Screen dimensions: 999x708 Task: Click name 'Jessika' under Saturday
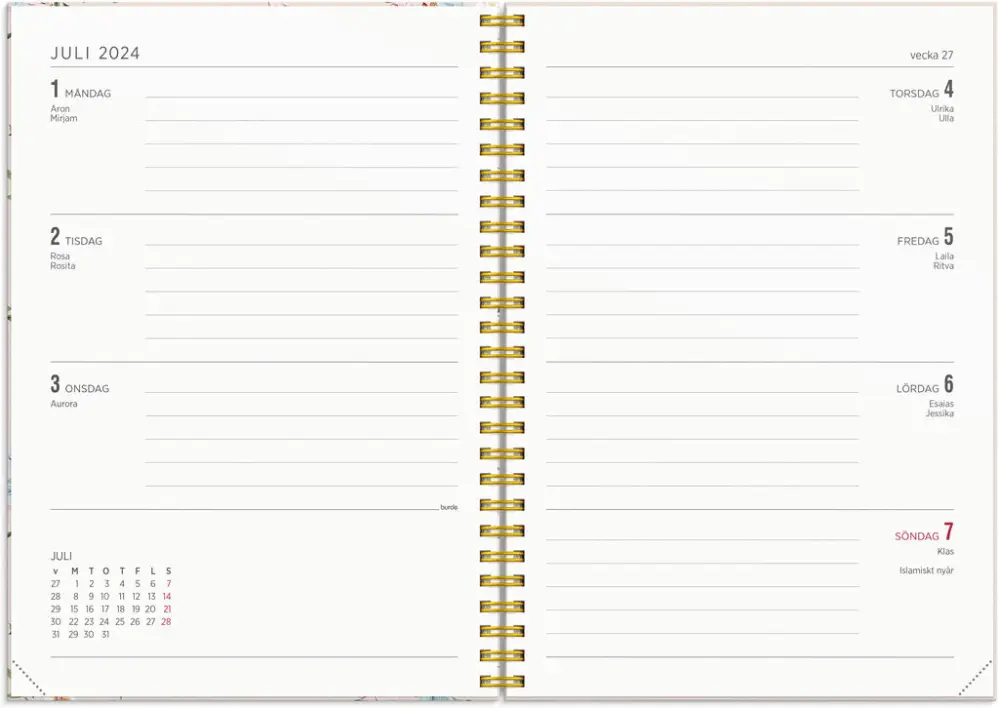tap(940, 413)
